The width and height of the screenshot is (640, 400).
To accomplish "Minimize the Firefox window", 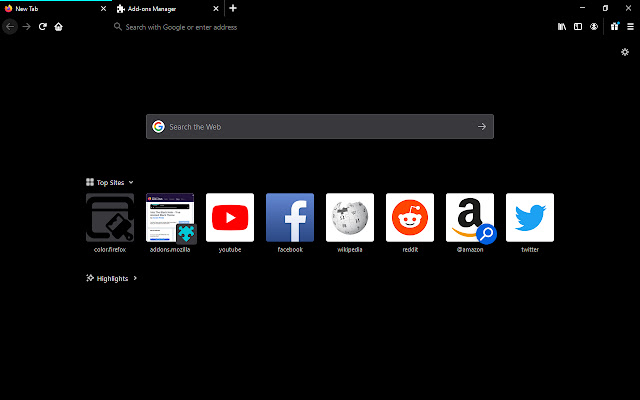I will 582,8.
